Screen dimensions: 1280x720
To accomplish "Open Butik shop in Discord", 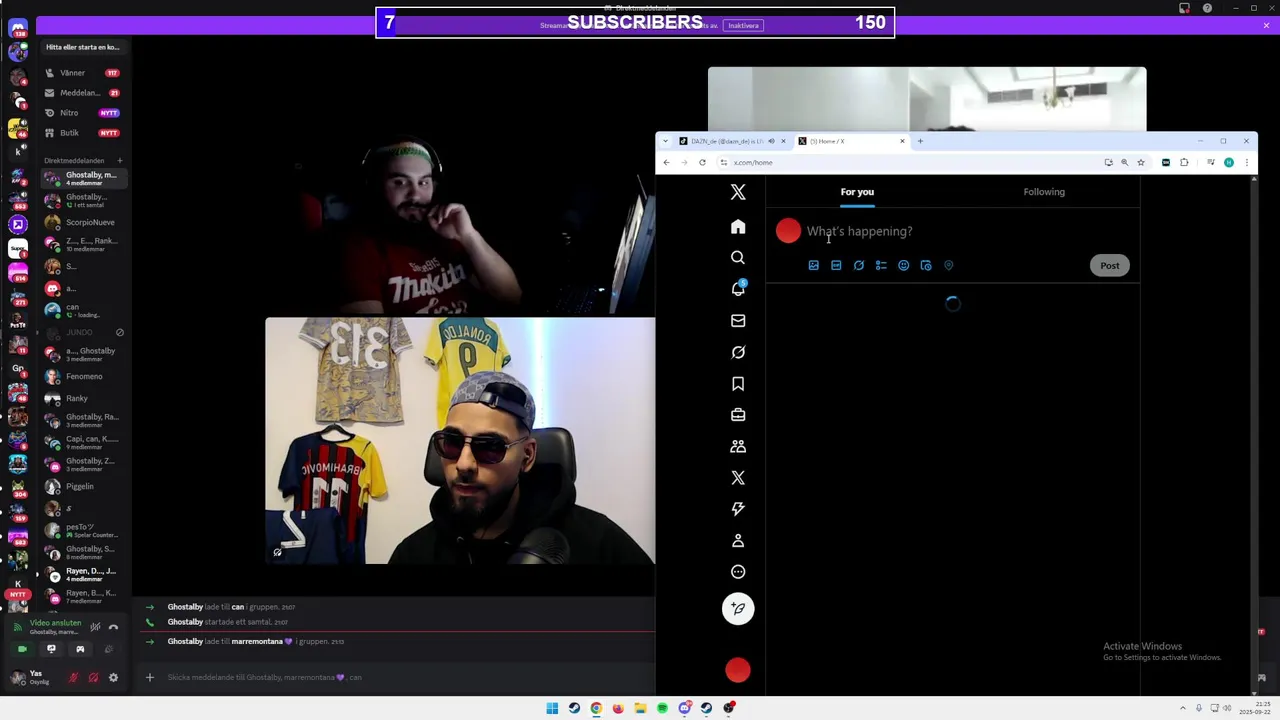I will coord(82,133).
